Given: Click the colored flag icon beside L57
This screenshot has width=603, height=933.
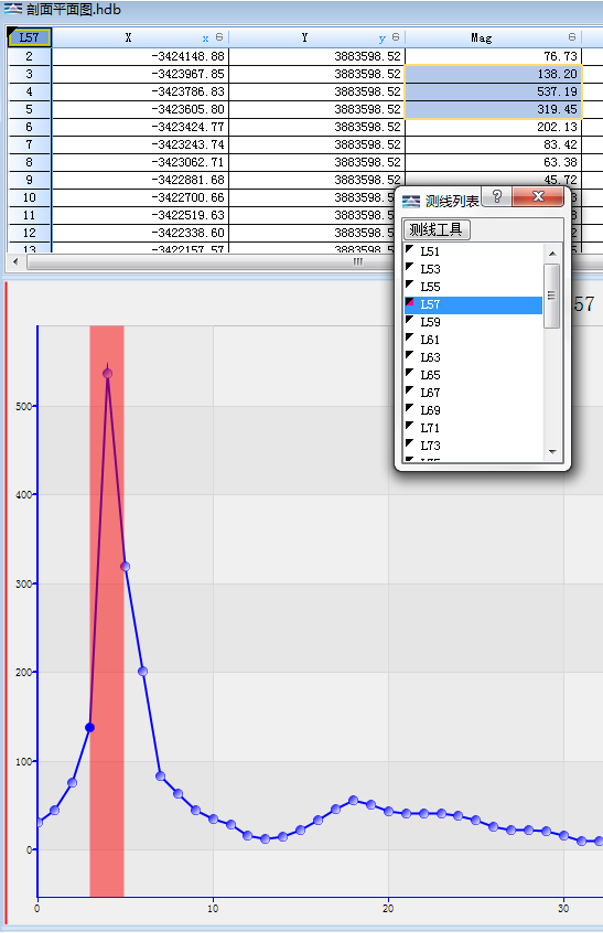Looking at the screenshot, I should point(410,302).
